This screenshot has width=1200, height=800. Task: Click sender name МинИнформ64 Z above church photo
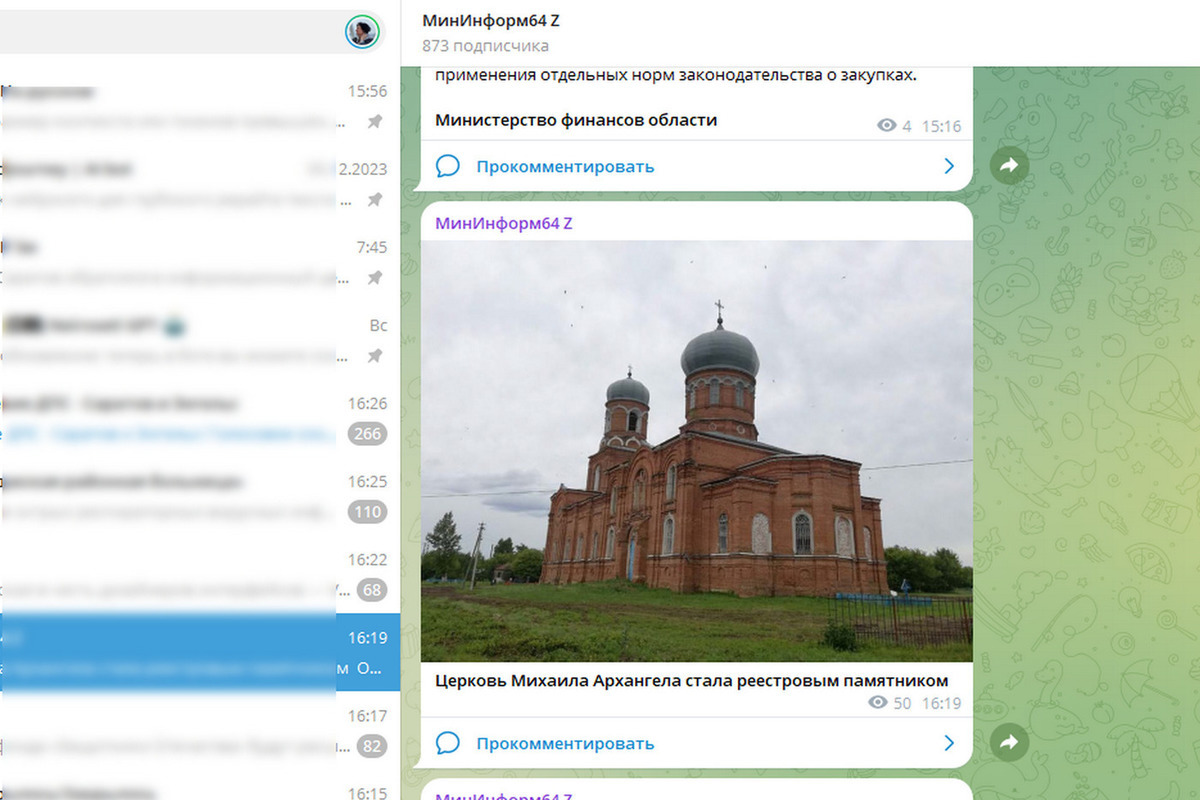pos(503,223)
